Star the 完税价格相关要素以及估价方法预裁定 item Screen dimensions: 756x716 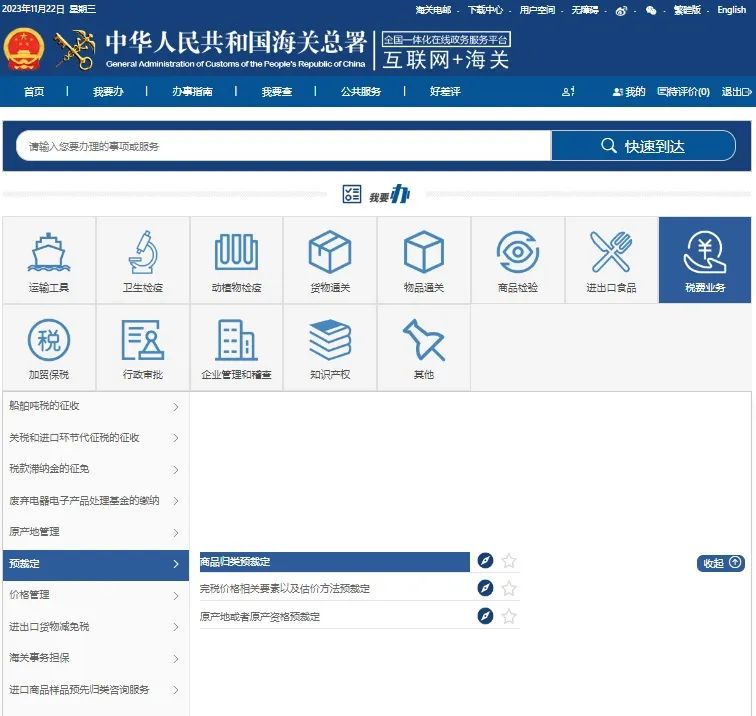[509, 588]
